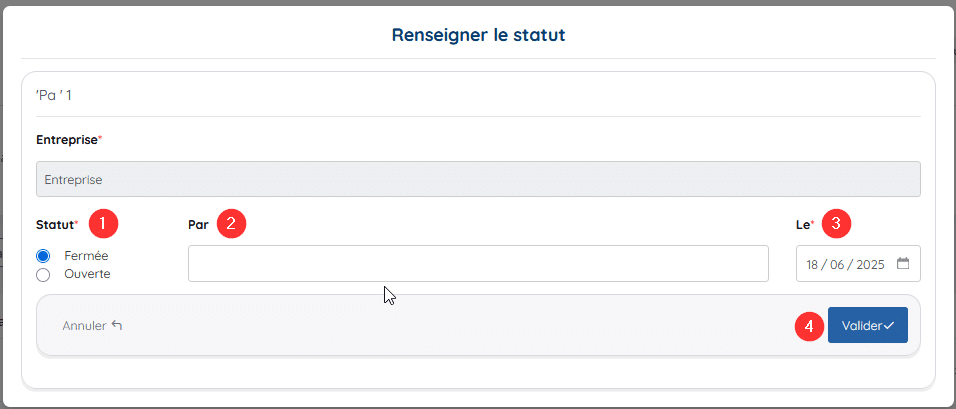Click the Renseigner le statut title
Image resolution: width=956 pixels, height=409 pixels.
tap(479, 35)
